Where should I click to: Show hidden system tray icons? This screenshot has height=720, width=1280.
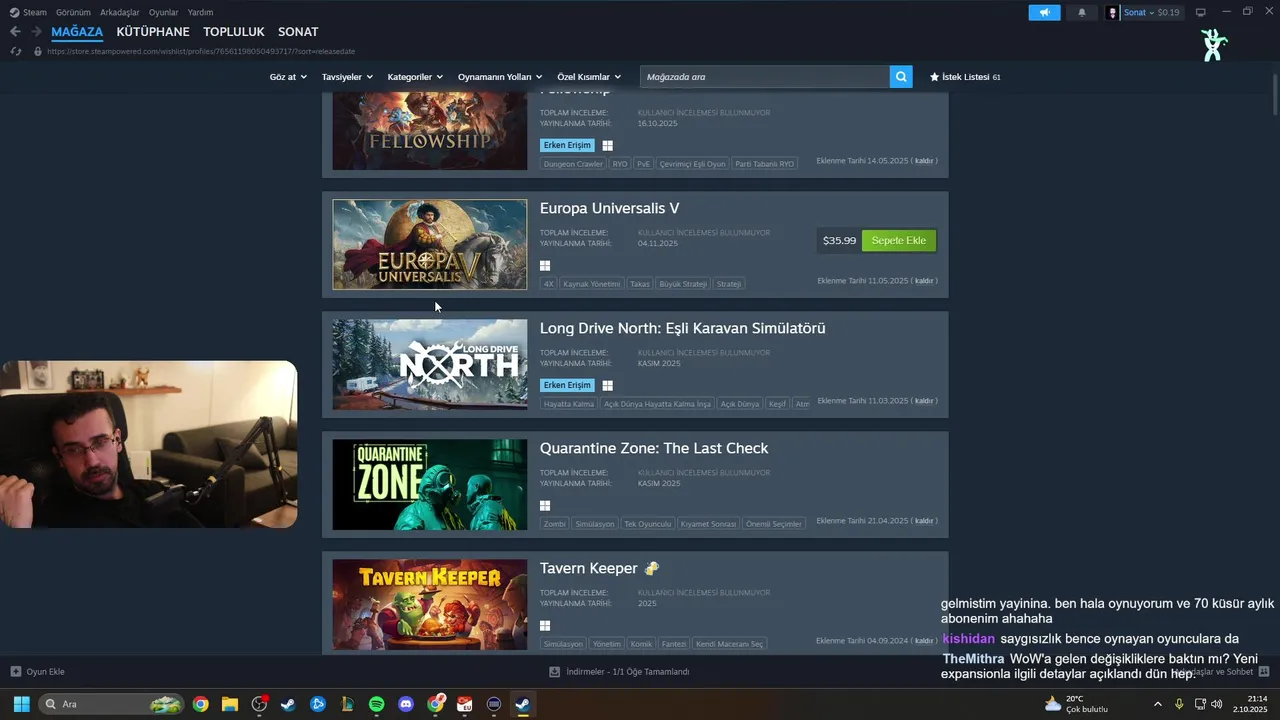pyautogui.click(x=1158, y=704)
